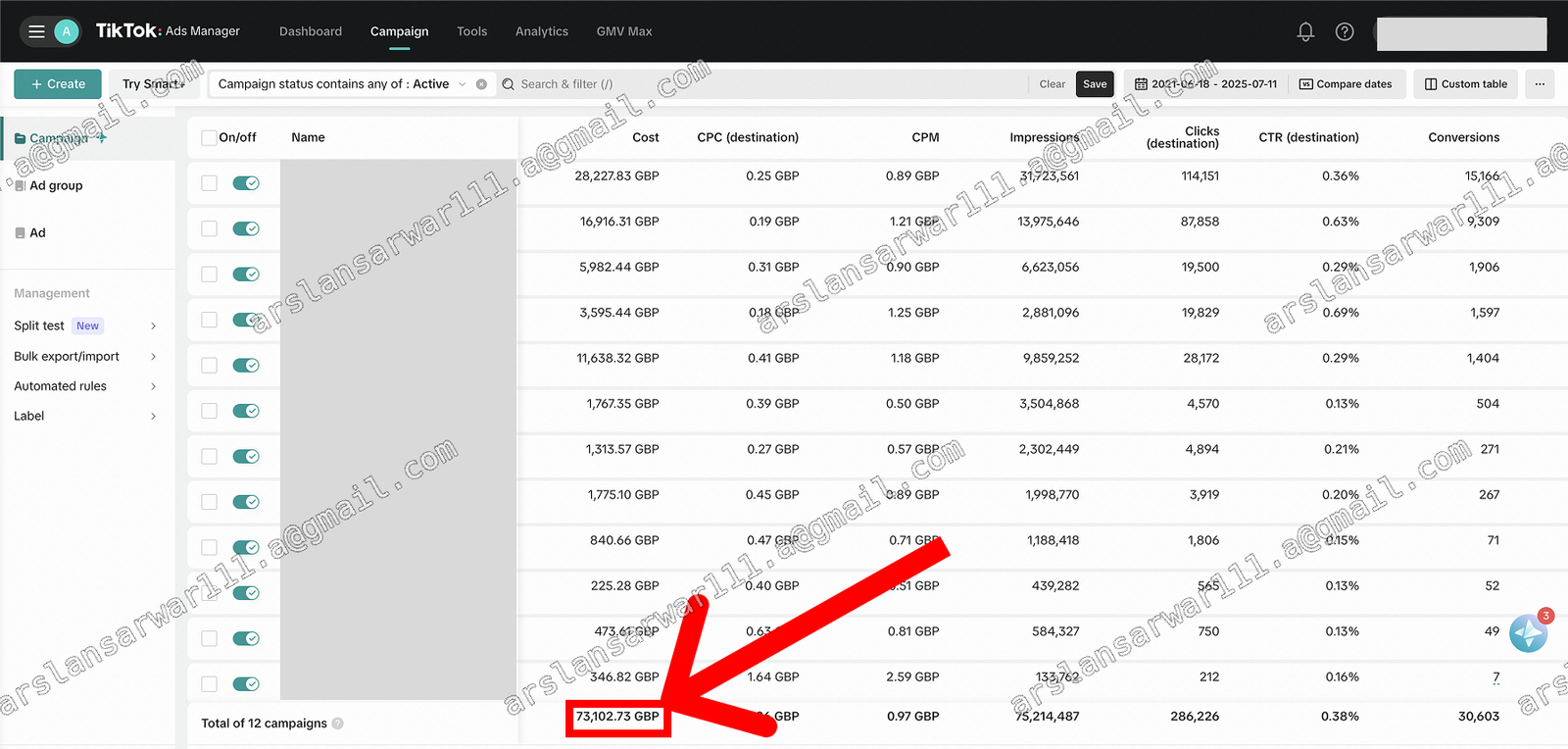Tick checkbox for the 16,916.31 GBP campaign
The width and height of the screenshot is (1568, 749).
(x=209, y=228)
